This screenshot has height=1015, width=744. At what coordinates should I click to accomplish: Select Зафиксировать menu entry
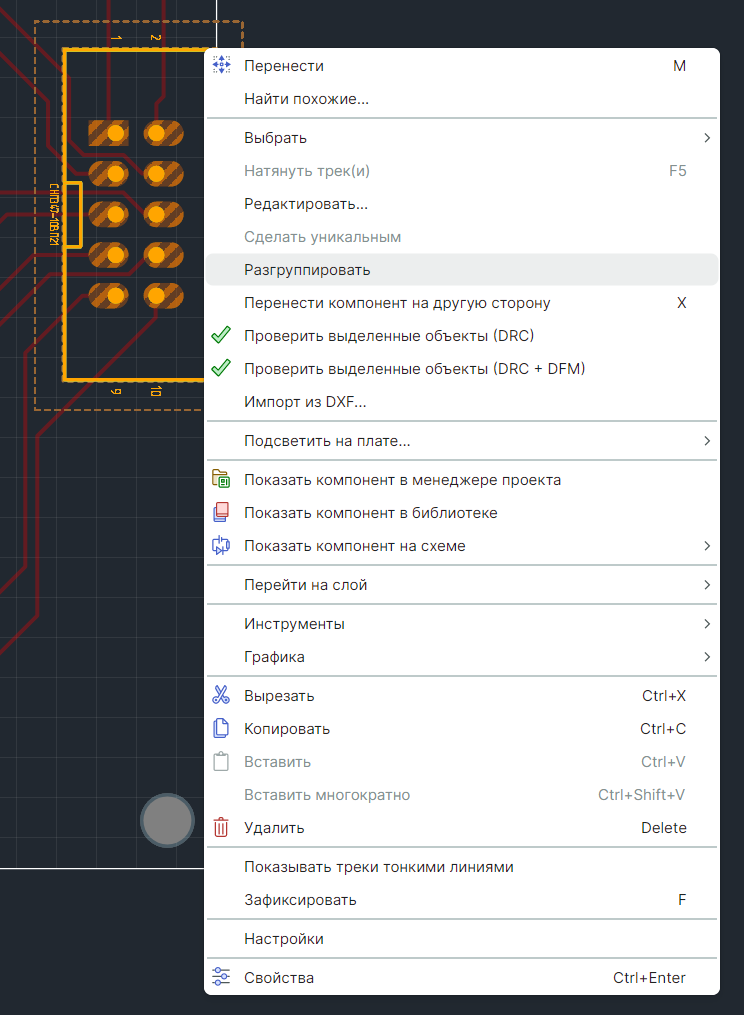pos(461,900)
